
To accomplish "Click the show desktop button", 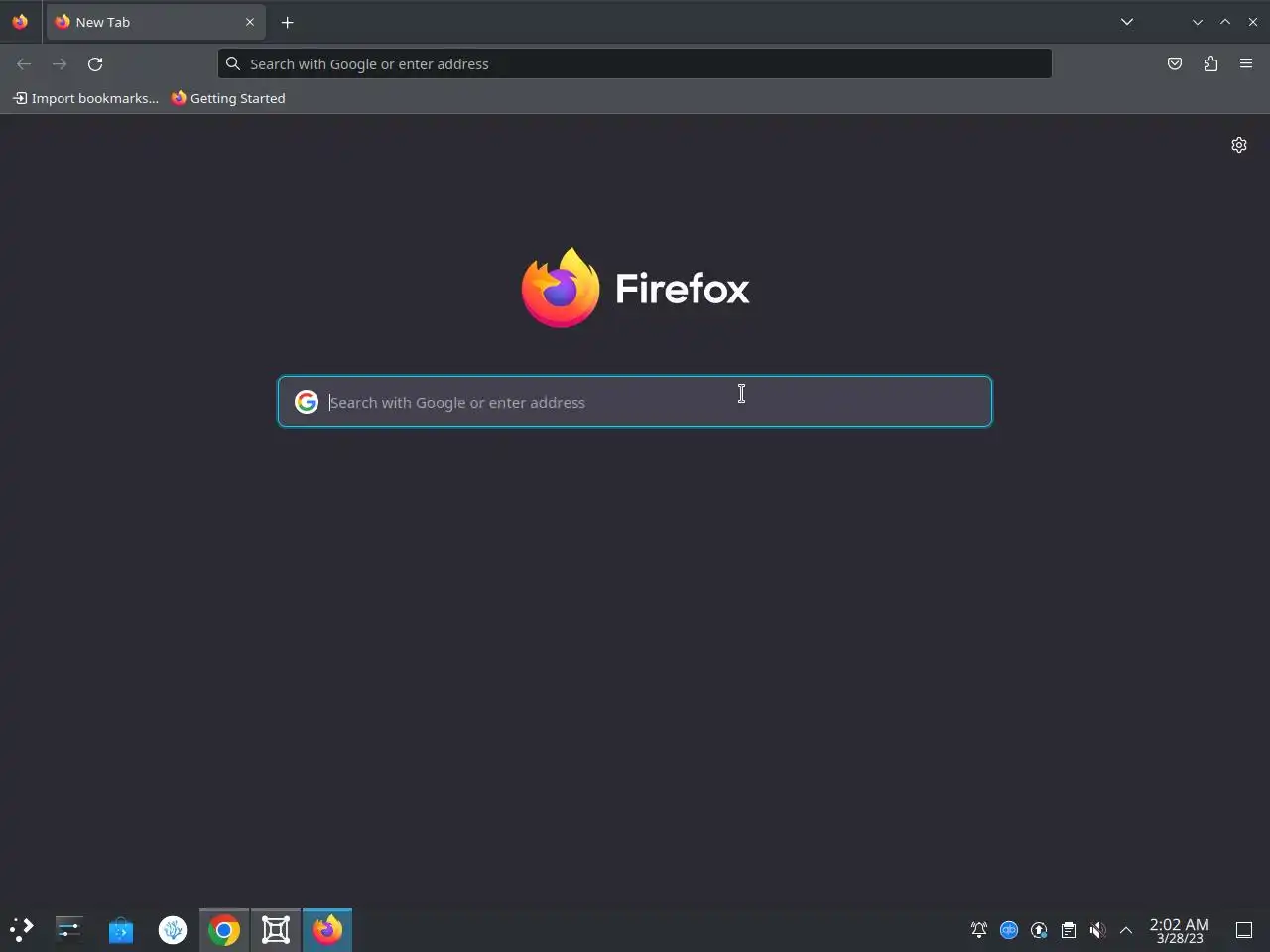I will click(x=1244, y=930).
